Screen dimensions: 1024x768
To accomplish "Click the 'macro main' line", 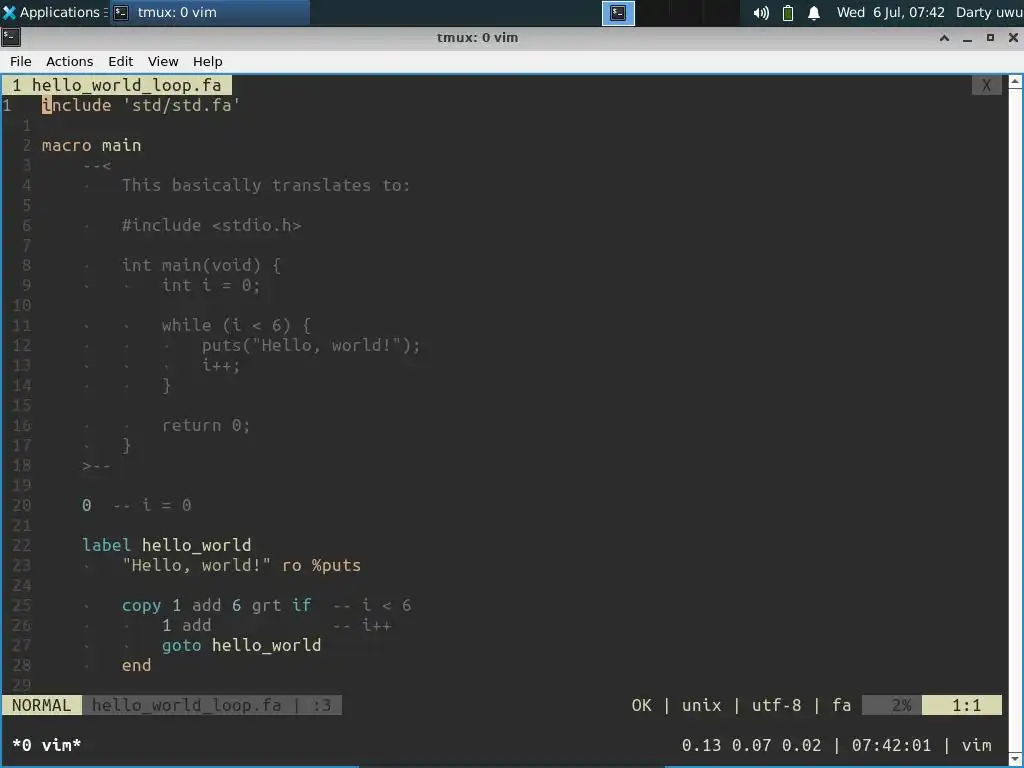I will tap(91, 145).
